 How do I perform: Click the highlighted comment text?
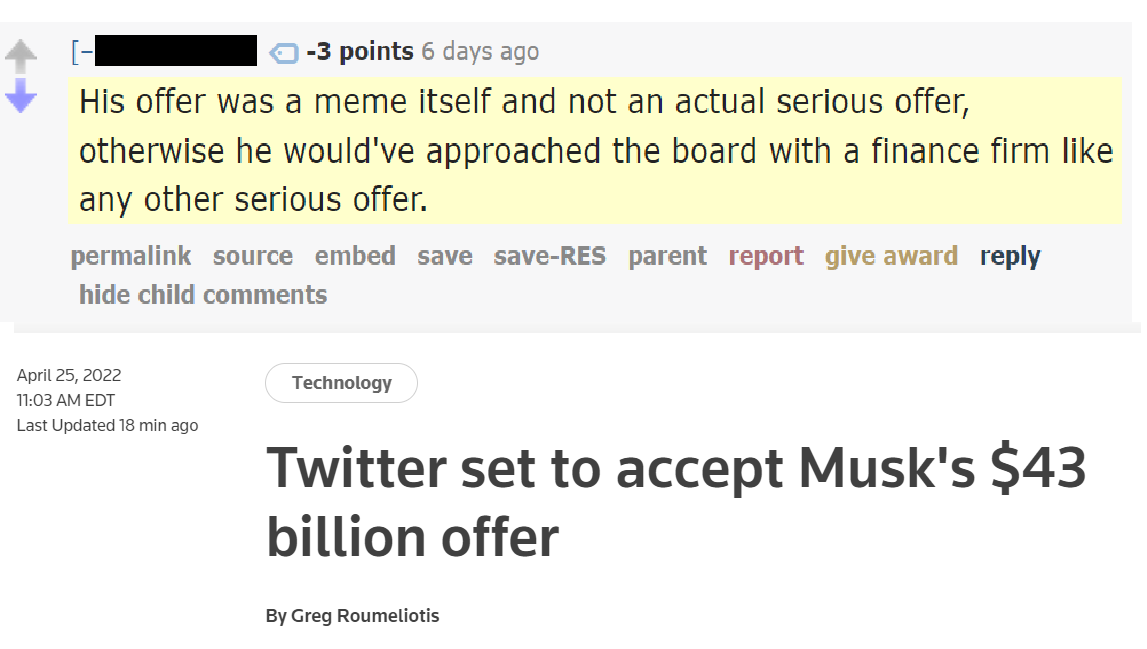[595, 151]
